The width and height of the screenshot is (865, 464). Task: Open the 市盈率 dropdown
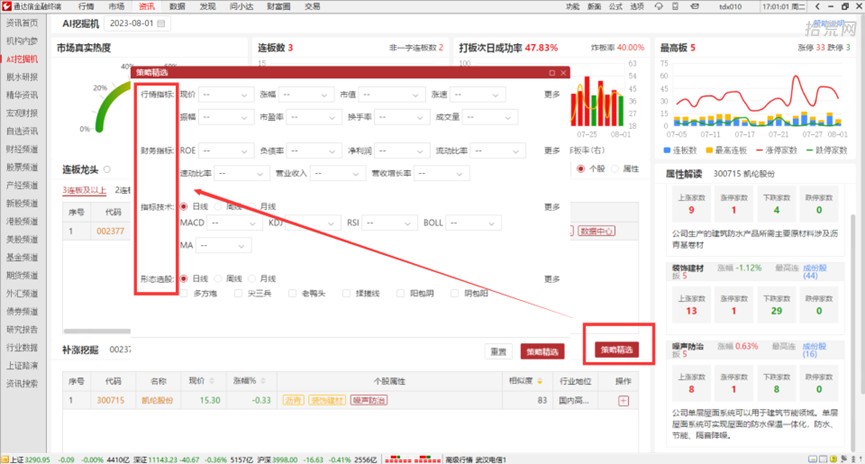pyautogui.click(x=314, y=117)
